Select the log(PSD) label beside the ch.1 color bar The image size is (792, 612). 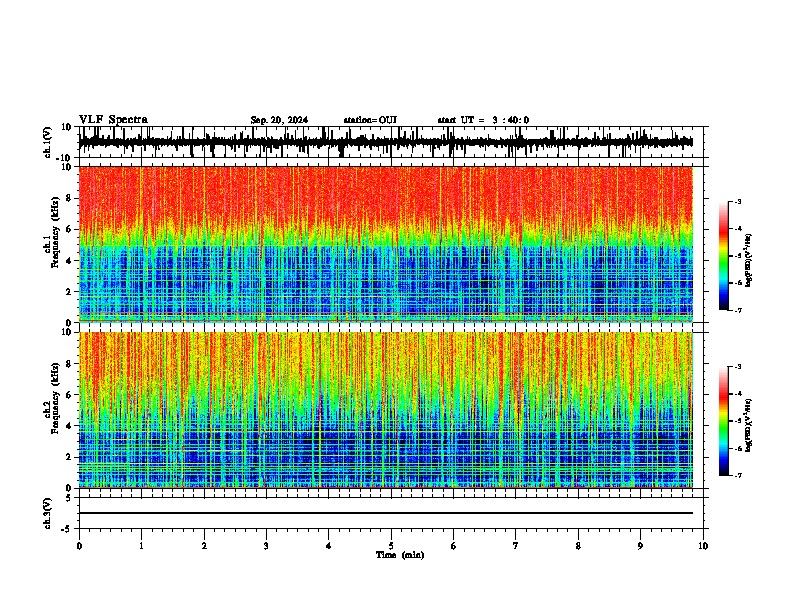click(x=748, y=261)
